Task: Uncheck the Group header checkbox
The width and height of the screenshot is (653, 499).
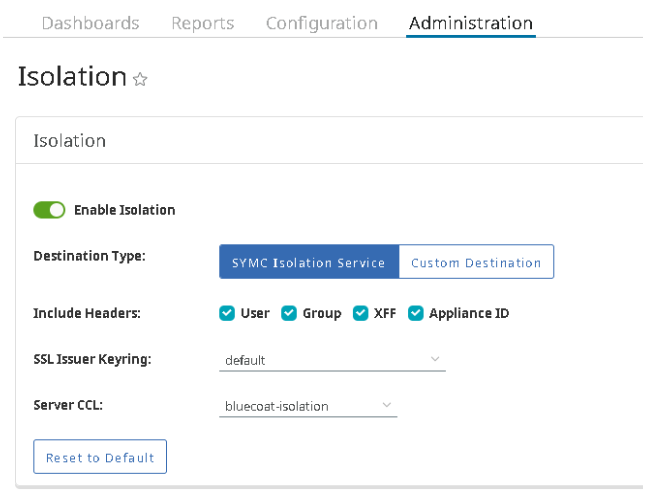Action: [x=289, y=313]
